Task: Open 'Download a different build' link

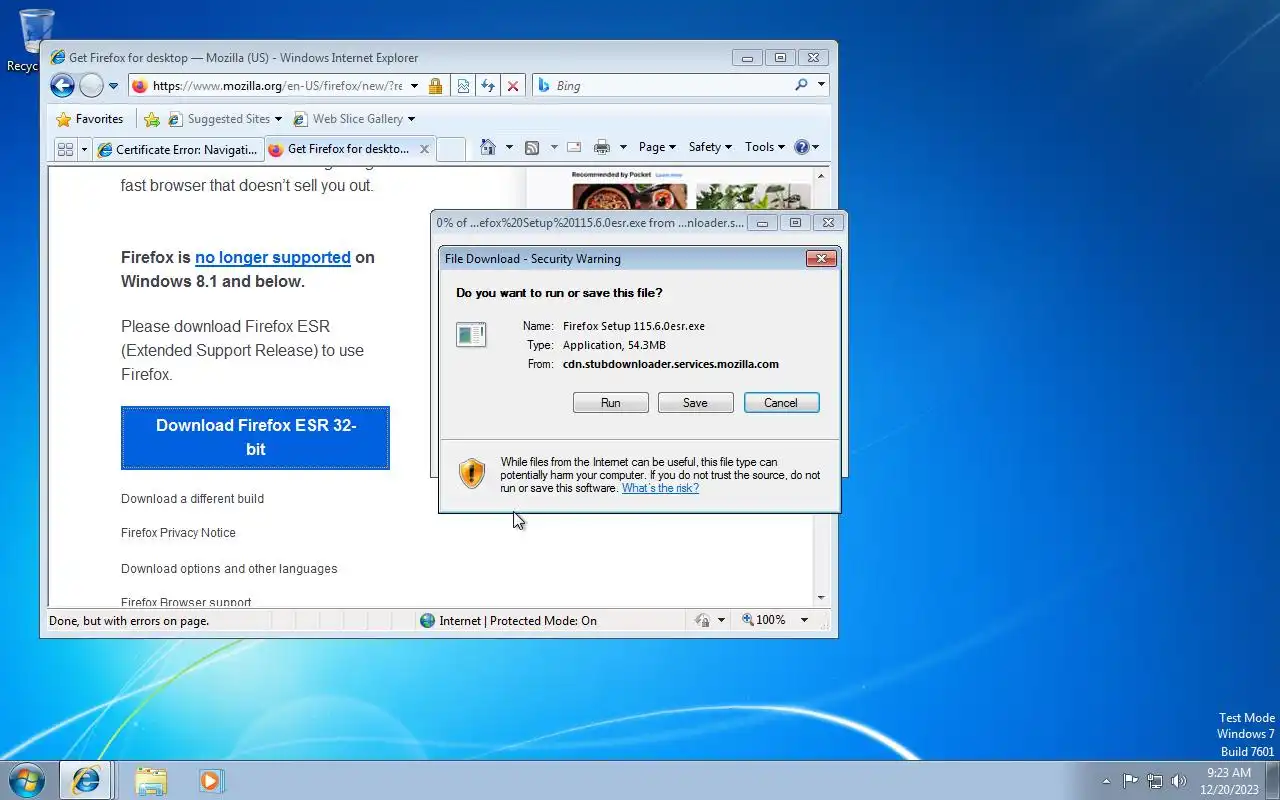Action: click(x=192, y=498)
